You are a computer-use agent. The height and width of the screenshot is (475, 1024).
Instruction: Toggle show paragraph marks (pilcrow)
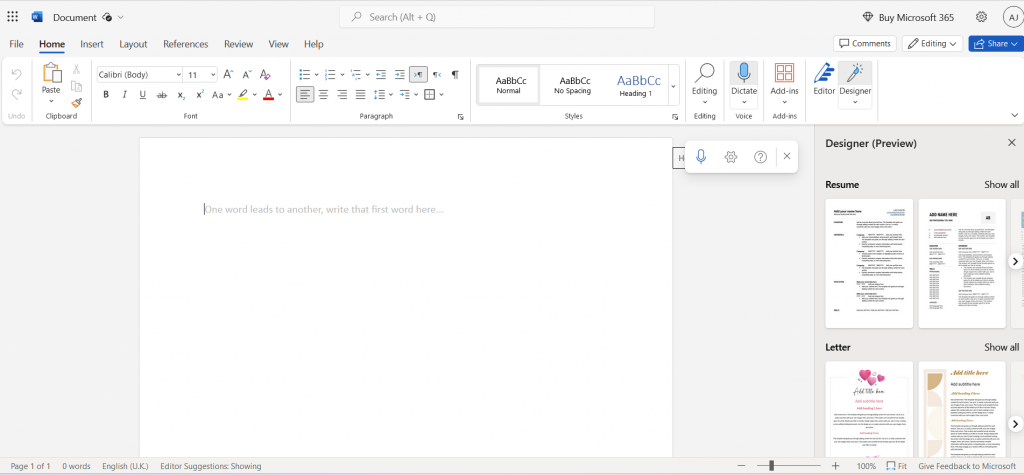[455, 74]
